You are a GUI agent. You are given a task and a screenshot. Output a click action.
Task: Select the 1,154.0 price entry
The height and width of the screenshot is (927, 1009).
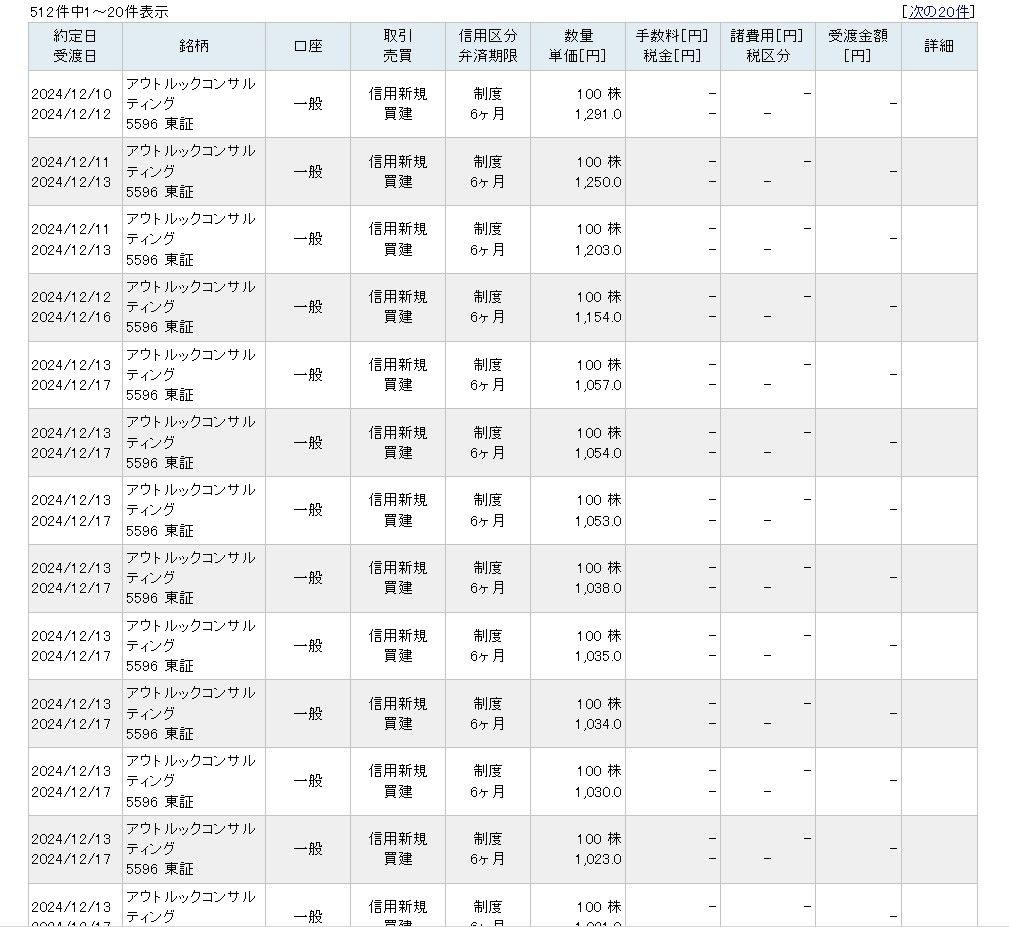point(598,317)
